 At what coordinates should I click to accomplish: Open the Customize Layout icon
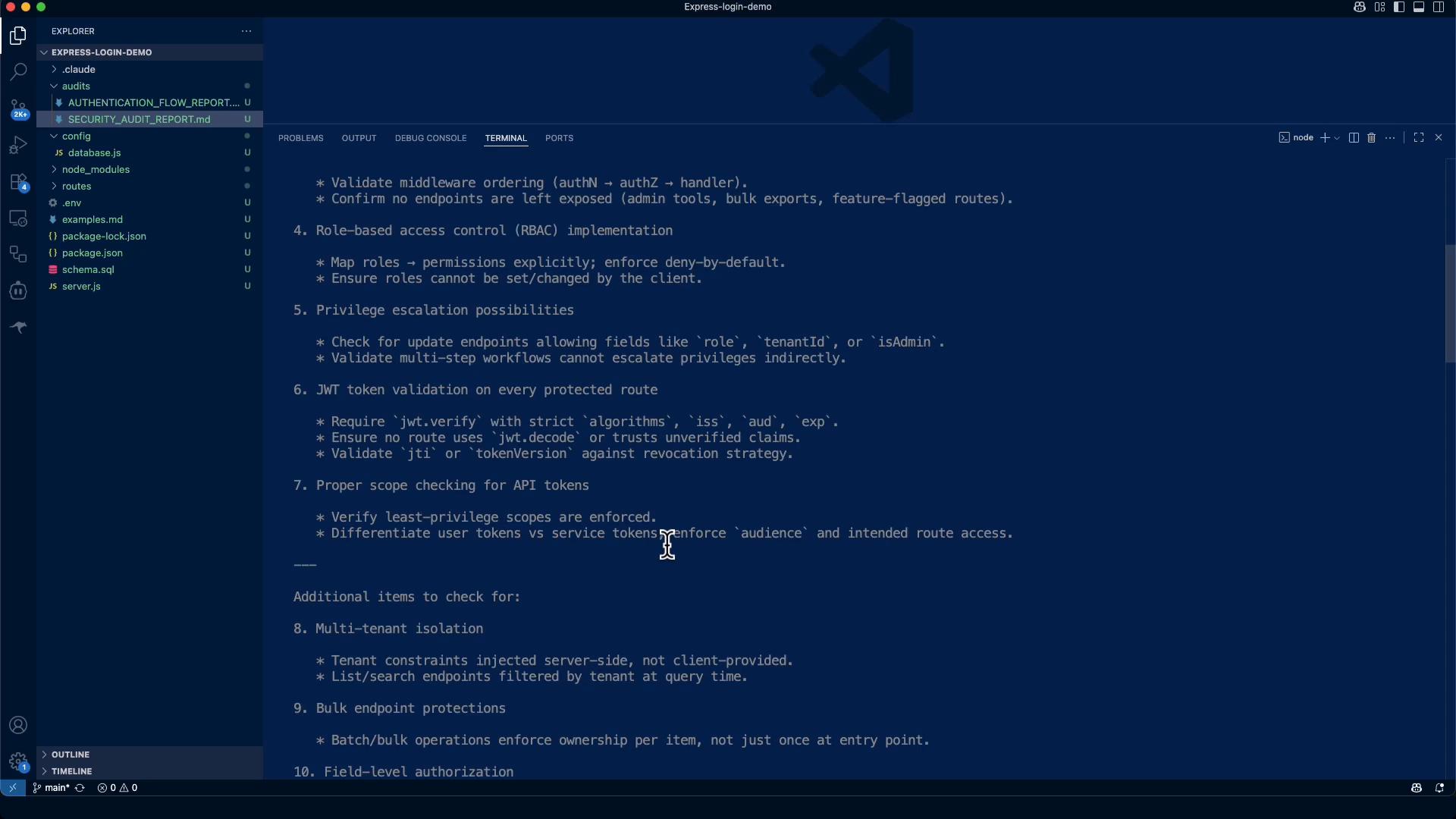coord(1379,7)
